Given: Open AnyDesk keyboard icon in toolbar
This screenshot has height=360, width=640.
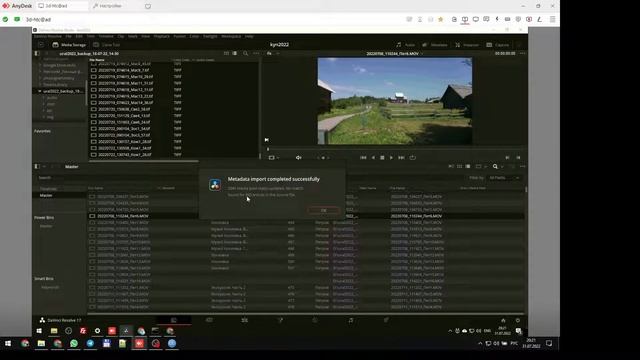Looking at the screenshot, I should (507, 19).
